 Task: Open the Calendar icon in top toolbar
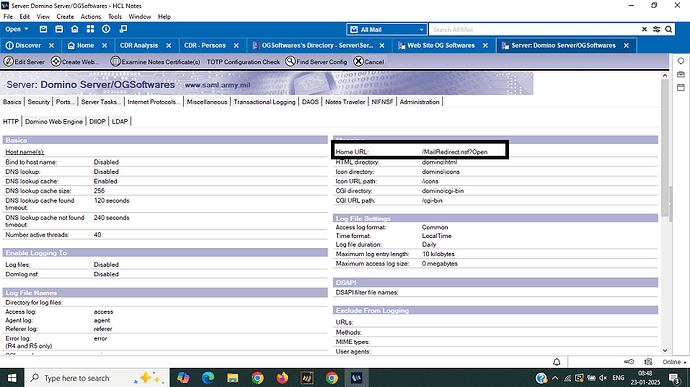pos(59,29)
